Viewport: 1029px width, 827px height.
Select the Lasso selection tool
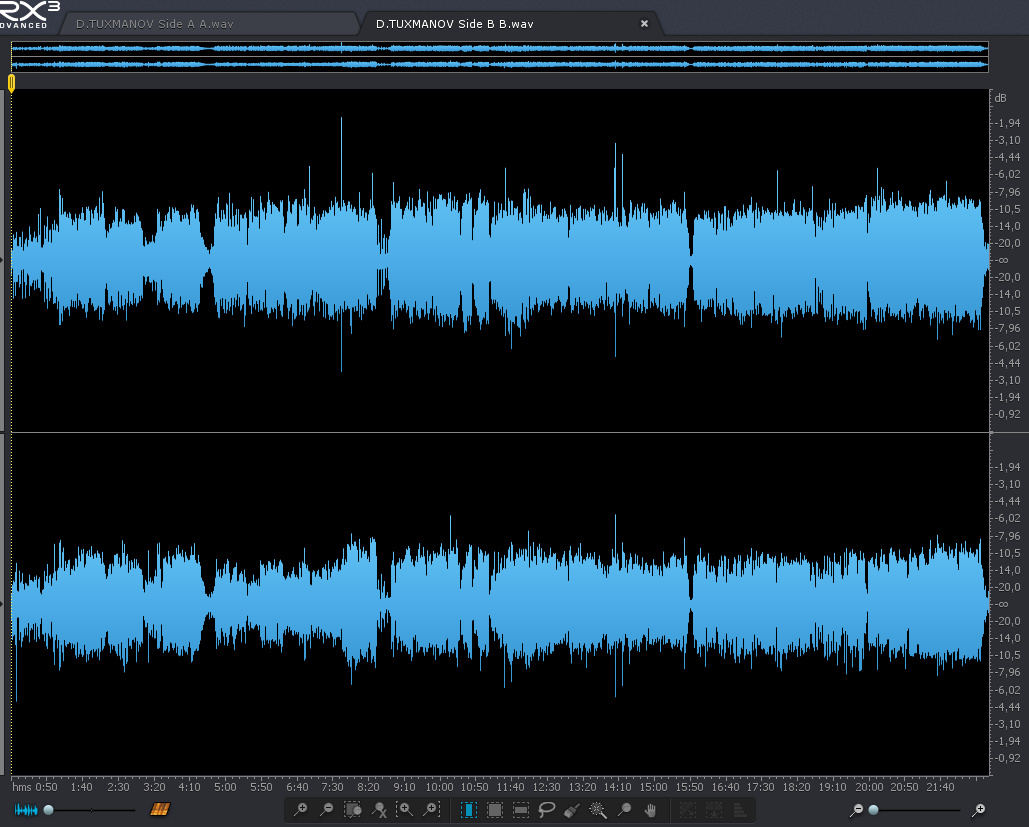point(547,809)
